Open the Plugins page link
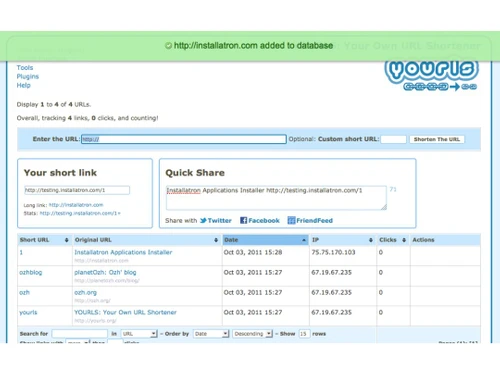 28,77
